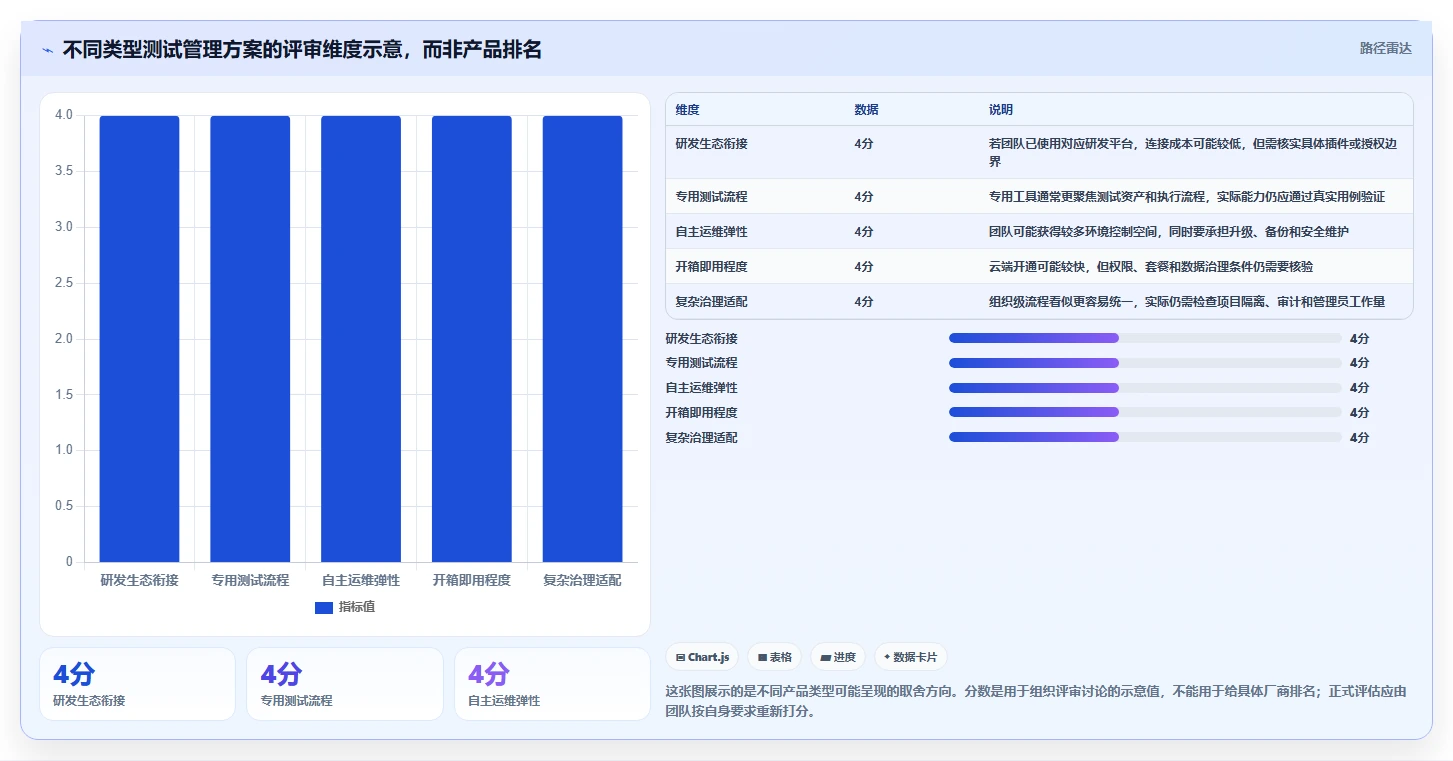This screenshot has height=761, width=1453.
Task: Click the 专用测试流程 bar in the chart
Action: 250,338
